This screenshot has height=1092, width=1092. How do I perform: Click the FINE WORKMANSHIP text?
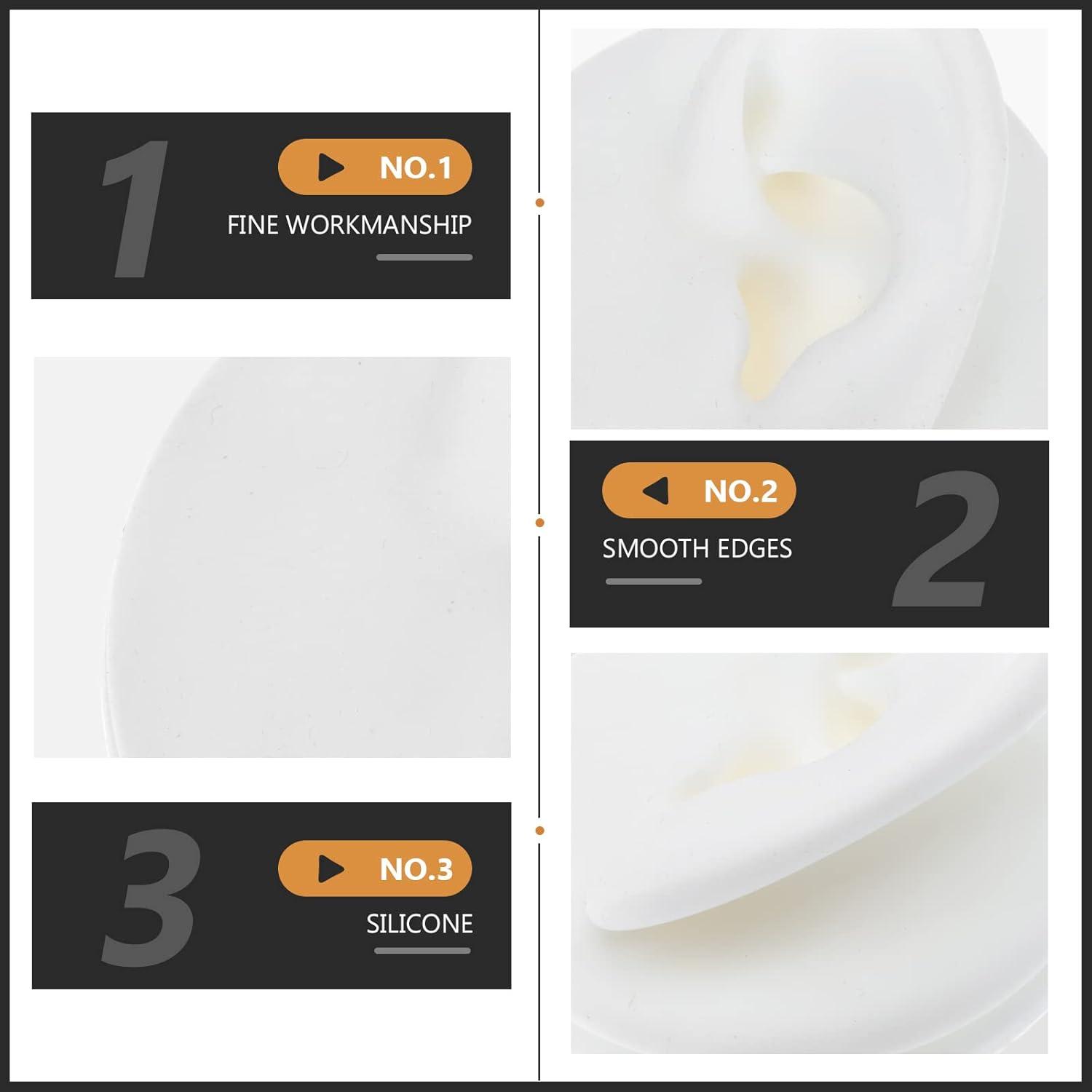[349, 225]
